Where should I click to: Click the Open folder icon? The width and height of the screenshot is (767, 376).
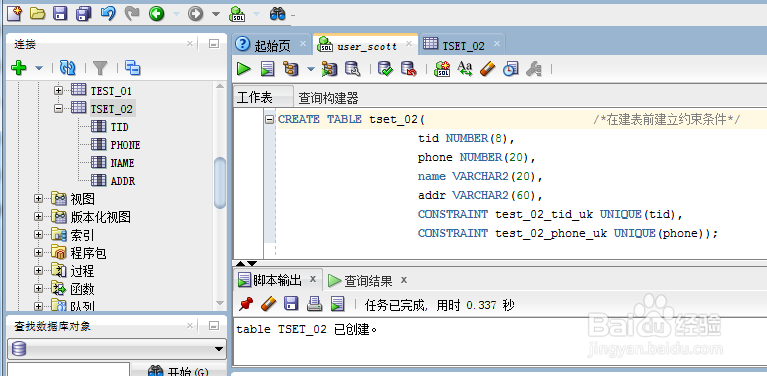(37, 14)
